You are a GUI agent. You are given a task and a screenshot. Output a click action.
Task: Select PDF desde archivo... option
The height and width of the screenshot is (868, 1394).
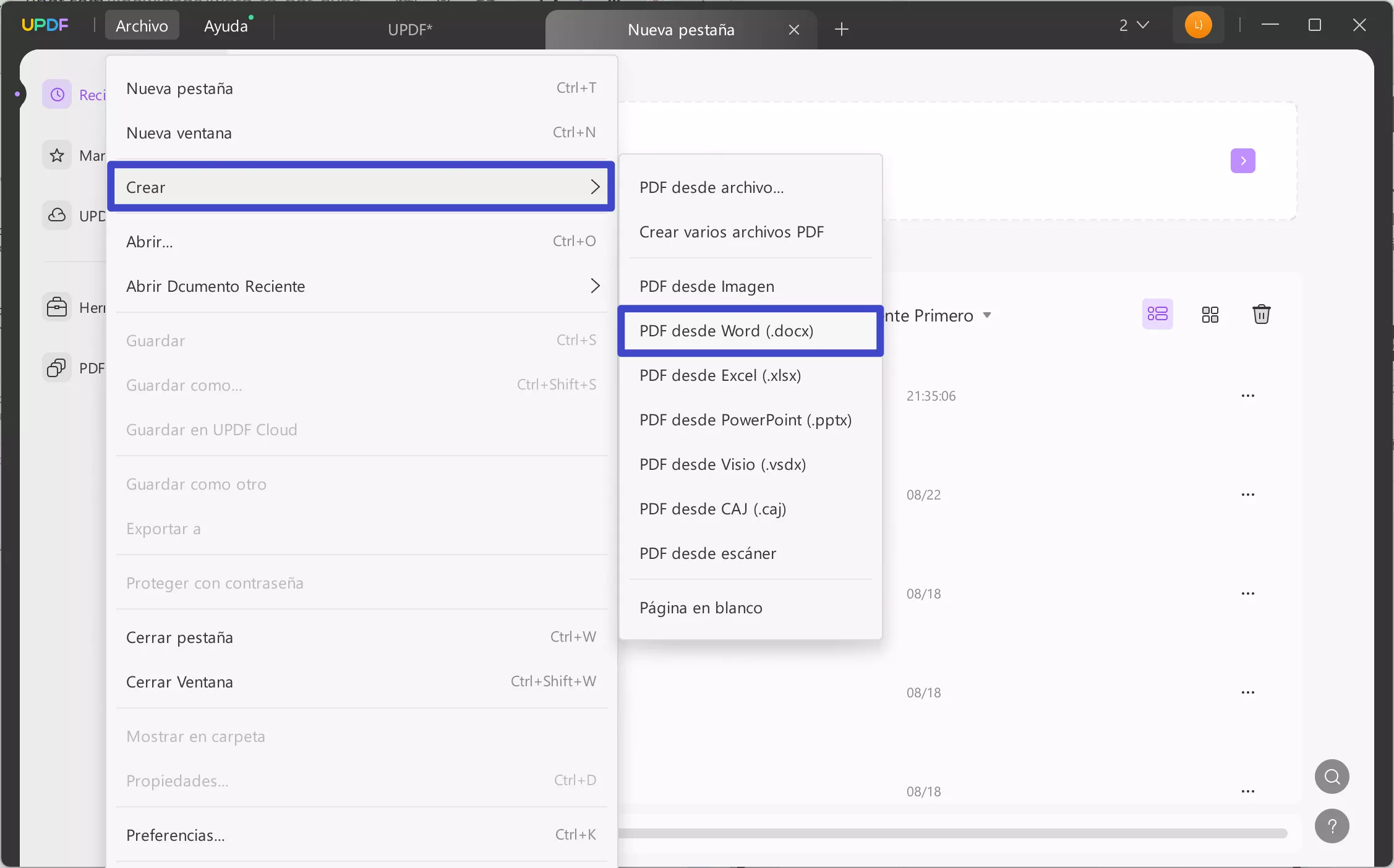750,187
